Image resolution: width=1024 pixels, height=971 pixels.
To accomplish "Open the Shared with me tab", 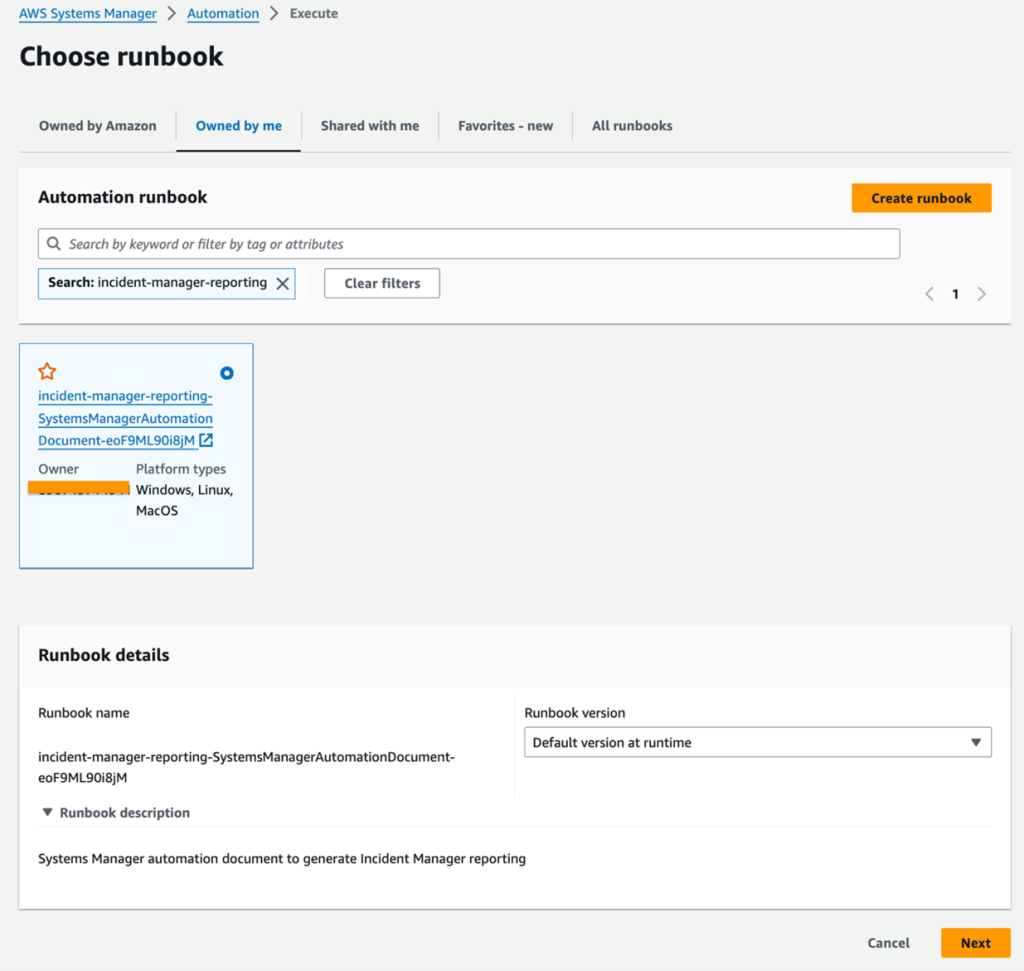I will 370,125.
